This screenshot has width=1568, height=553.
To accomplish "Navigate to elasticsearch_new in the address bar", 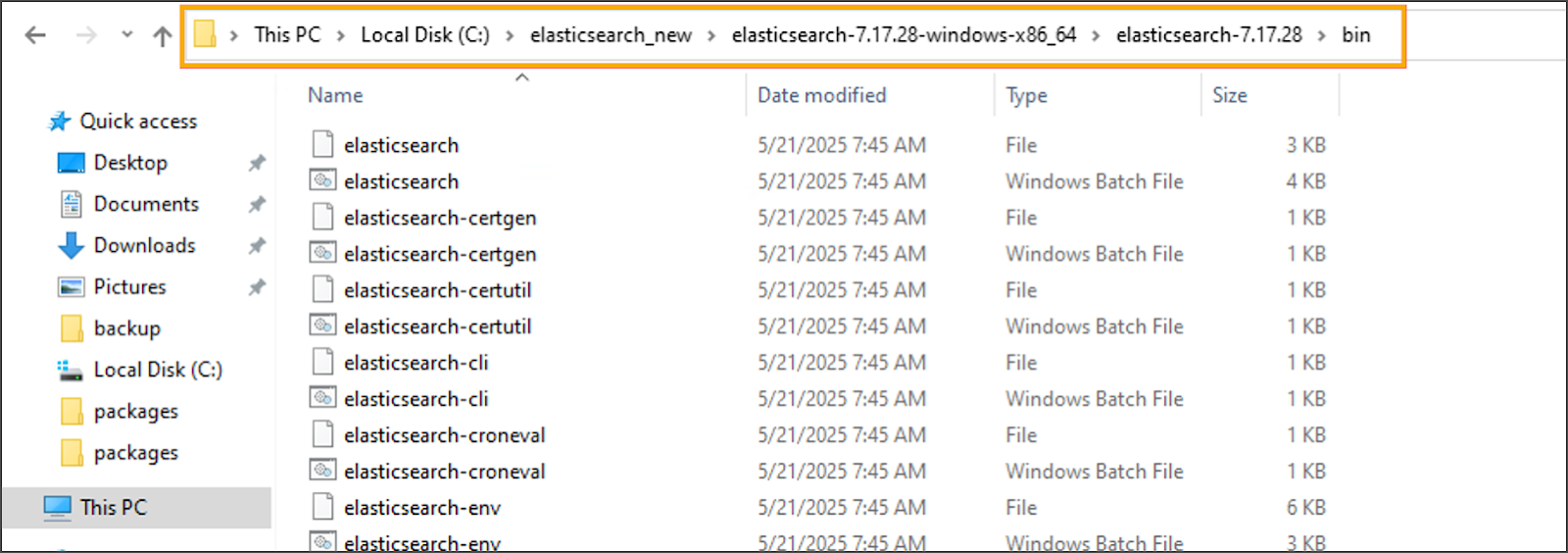I will (x=611, y=35).
